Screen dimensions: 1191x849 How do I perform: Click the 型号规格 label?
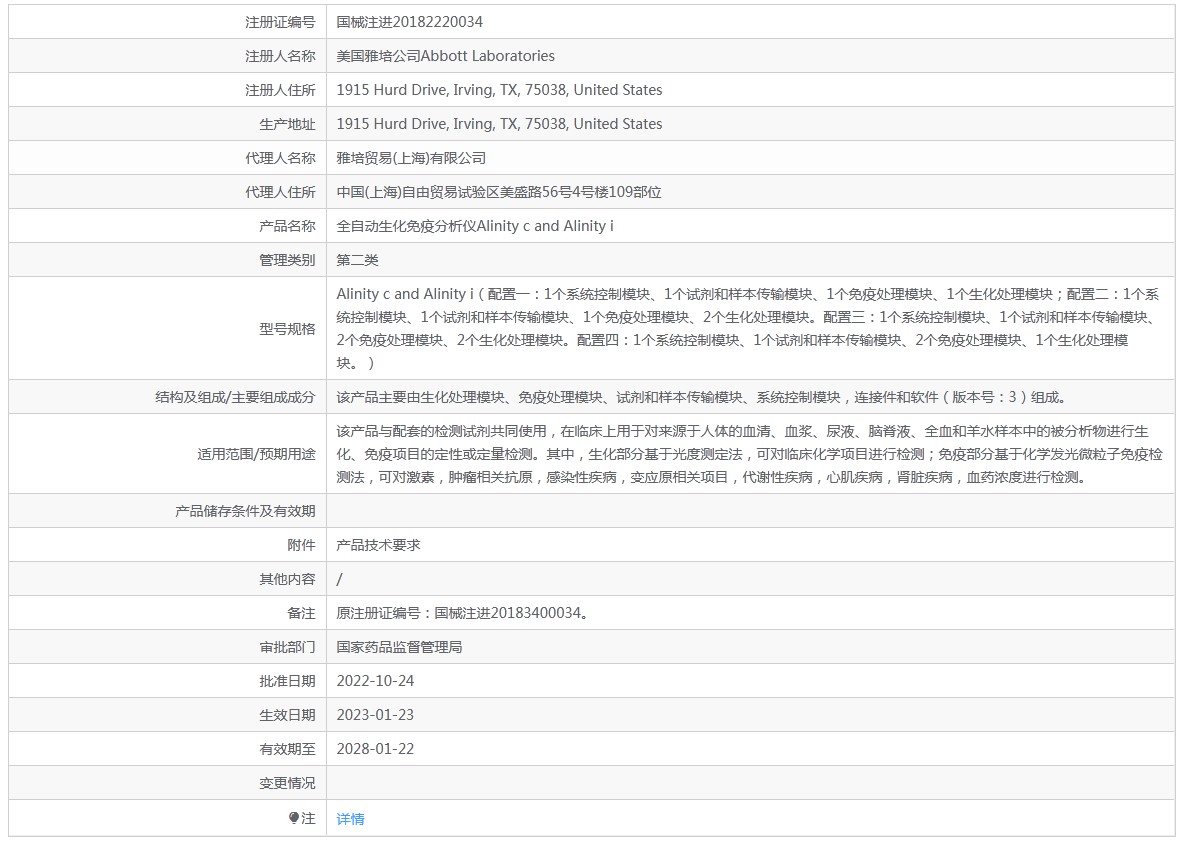[x=287, y=329]
